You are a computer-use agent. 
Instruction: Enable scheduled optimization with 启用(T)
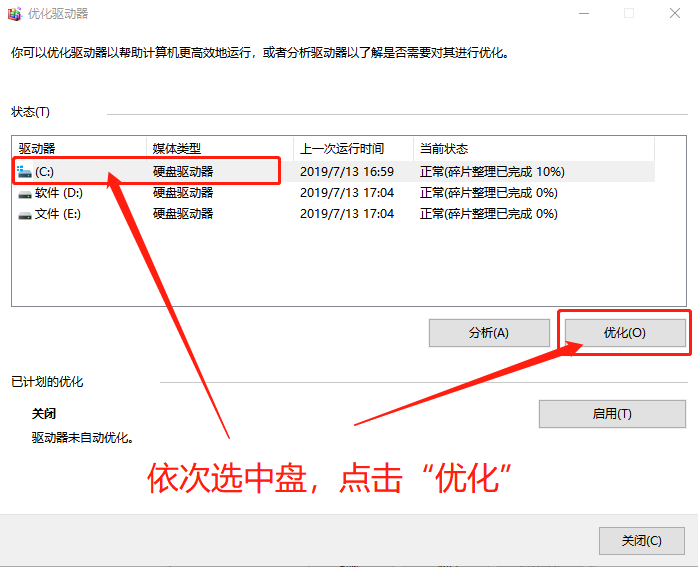click(x=611, y=414)
